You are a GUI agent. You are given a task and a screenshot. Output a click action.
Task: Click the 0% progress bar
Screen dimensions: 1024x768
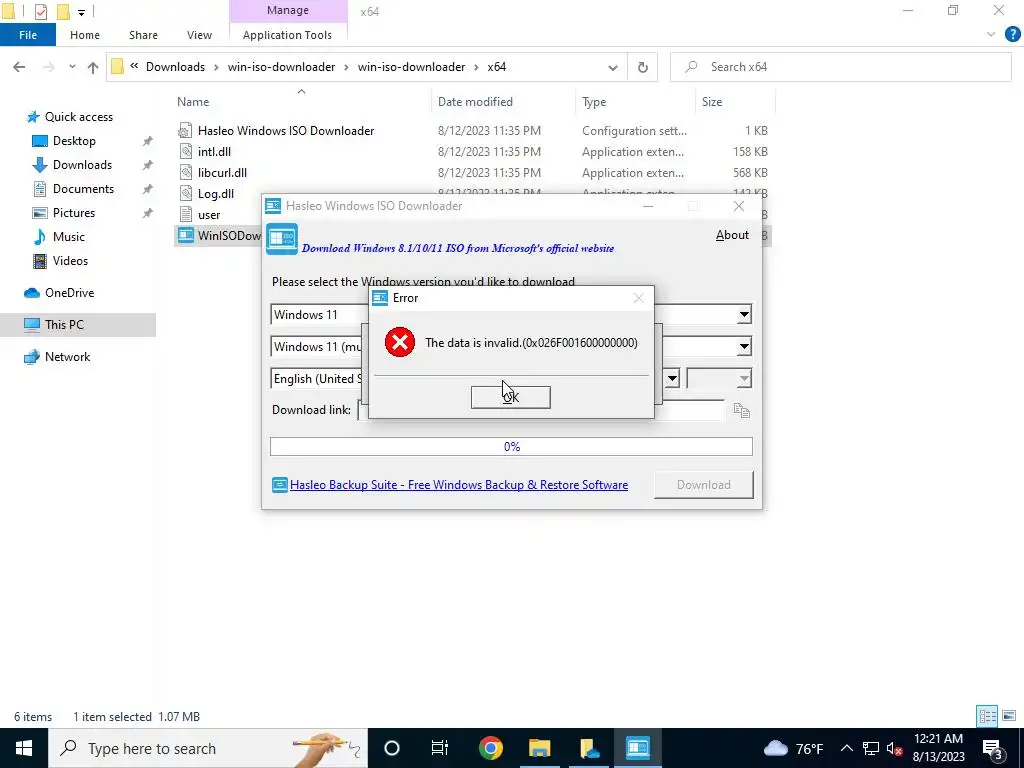click(x=511, y=447)
